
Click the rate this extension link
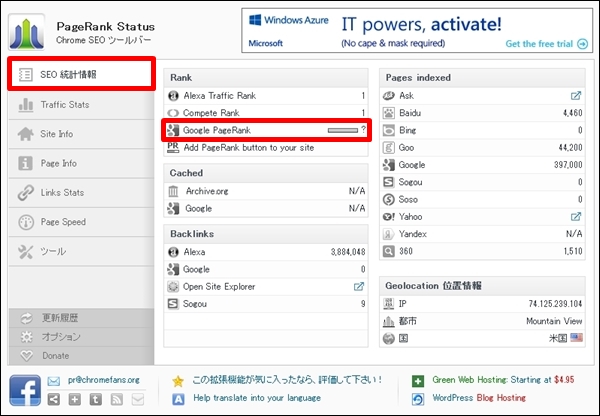pyautogui.click(x=287, y=380)
